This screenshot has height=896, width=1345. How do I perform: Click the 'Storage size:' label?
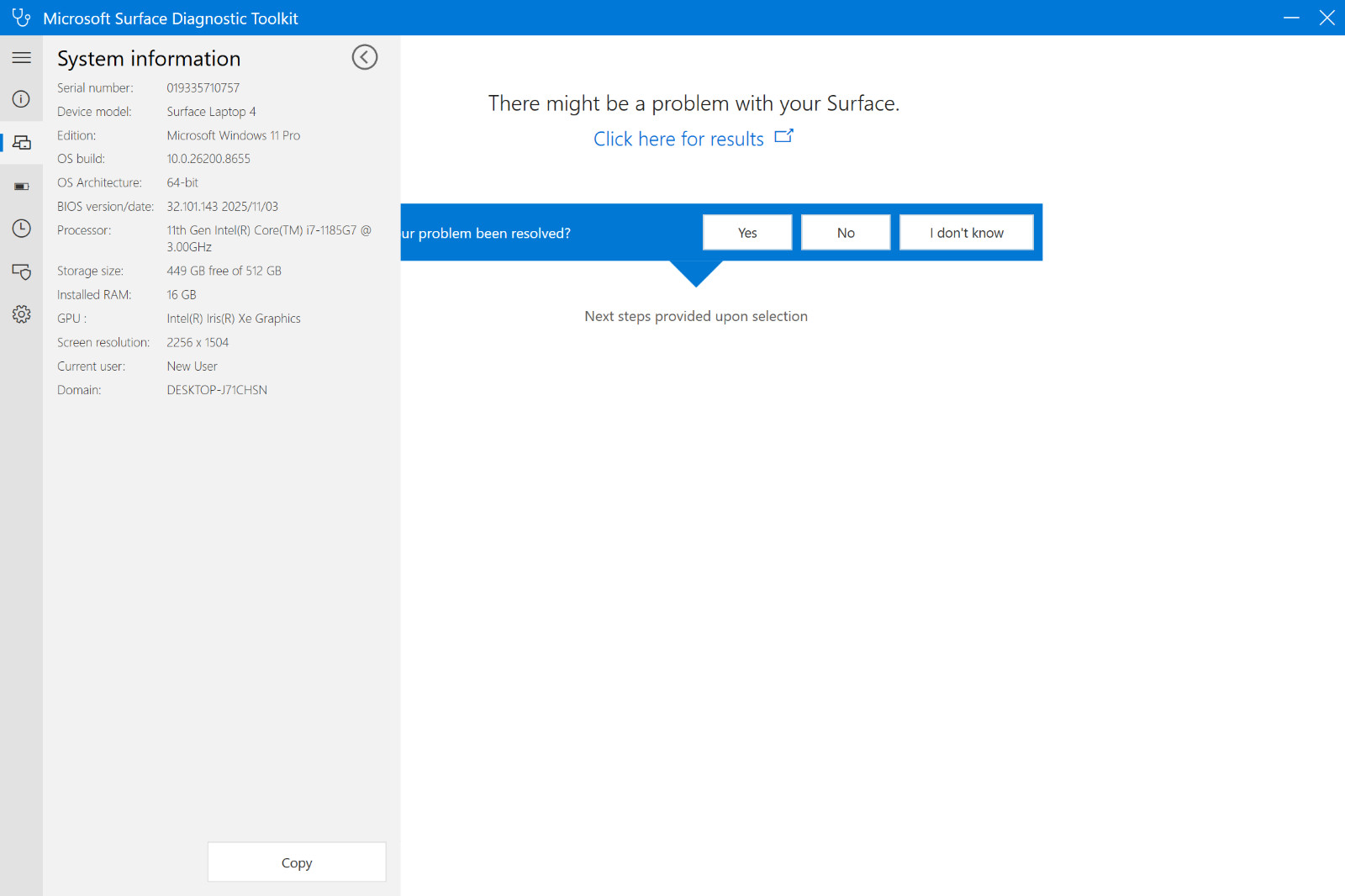tap(90, 271)
